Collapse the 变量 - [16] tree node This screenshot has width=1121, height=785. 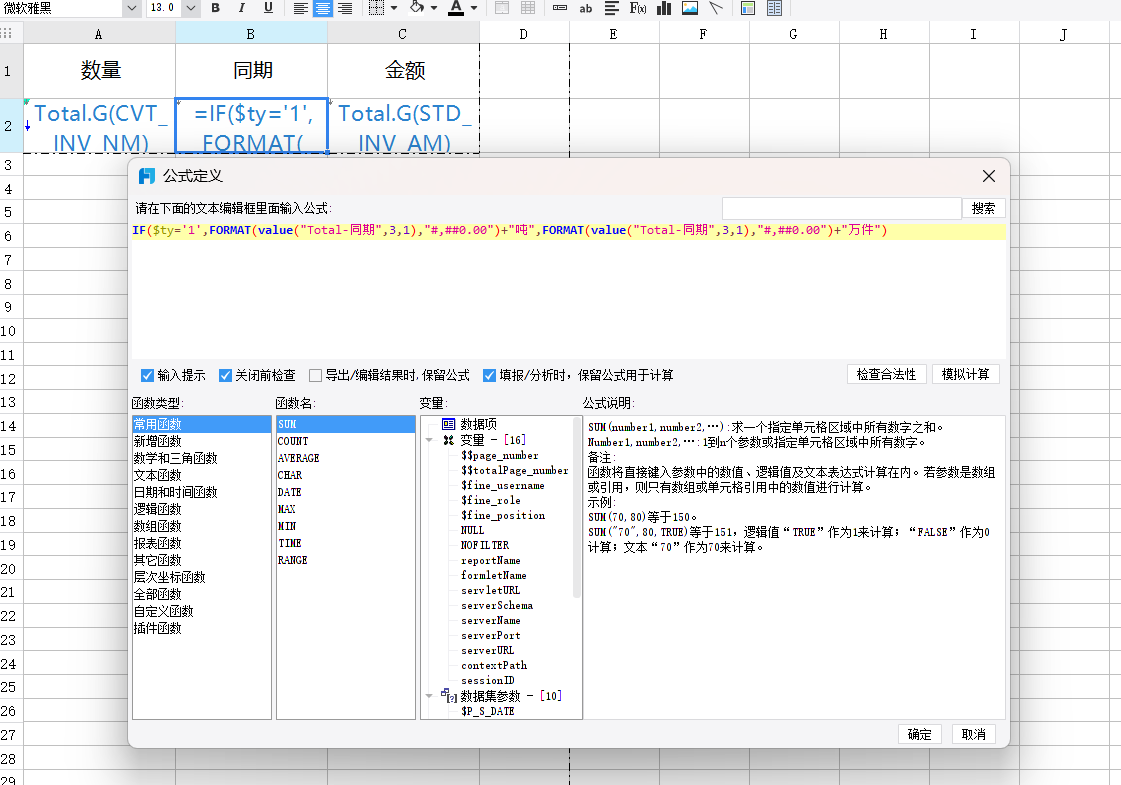click(429, 440)
